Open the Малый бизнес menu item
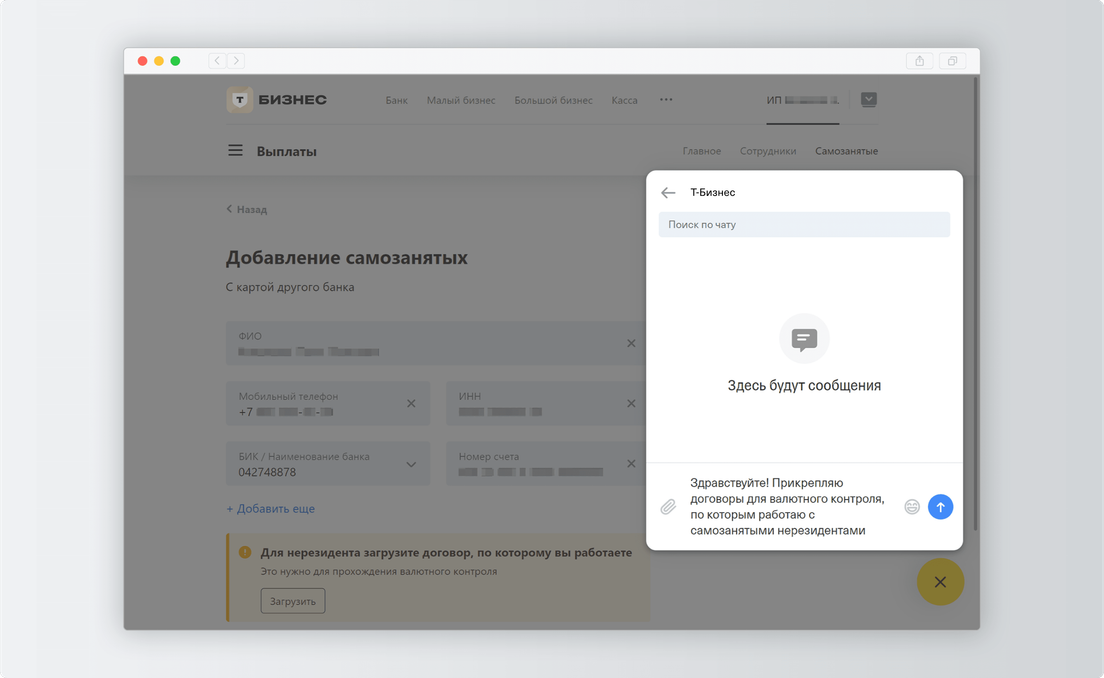Screen dimensions: 1104x678 461,101
